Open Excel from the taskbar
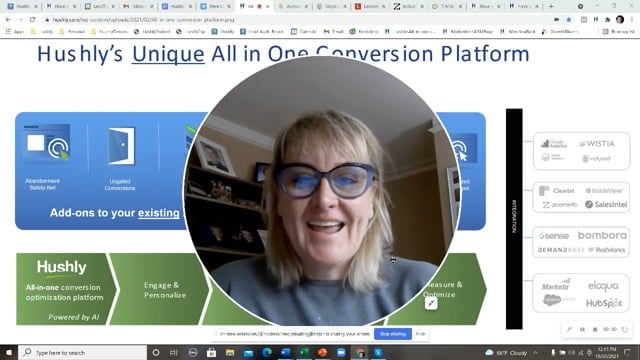Screen dimensions: 640x360 click(x=304, y=352)
